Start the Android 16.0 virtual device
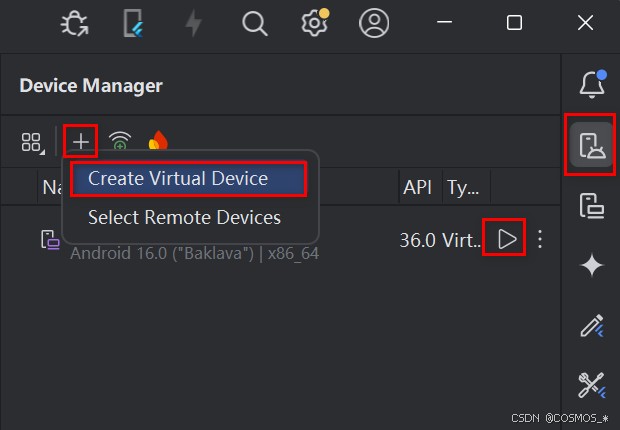 [506, 239]
